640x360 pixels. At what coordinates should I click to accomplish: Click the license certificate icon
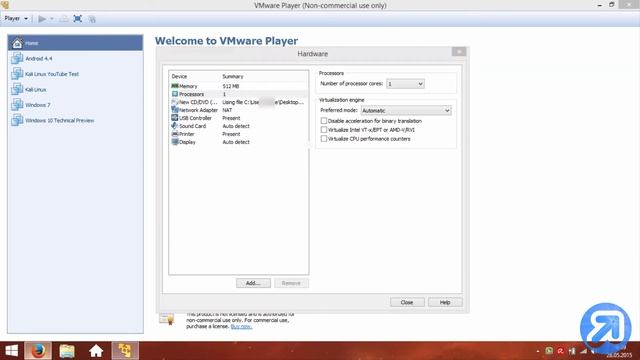click(x=167, y=319)
